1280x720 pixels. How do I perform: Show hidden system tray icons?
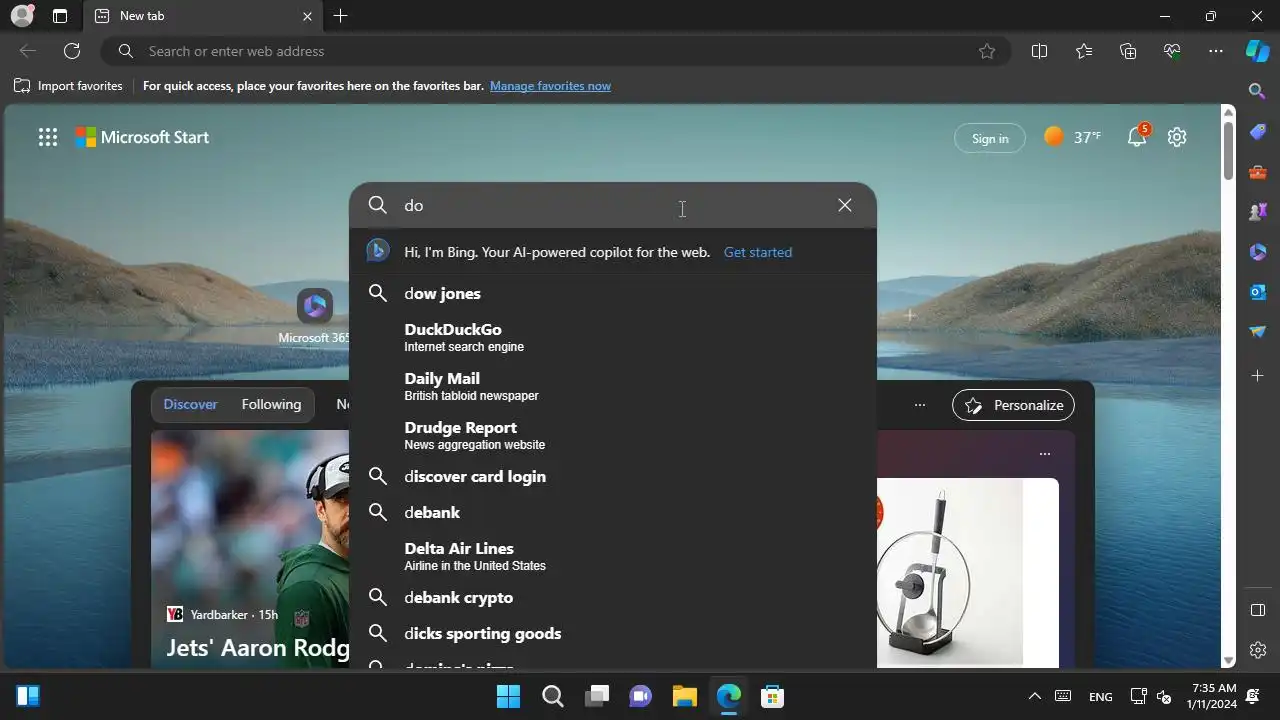[x=1035, y=696]
